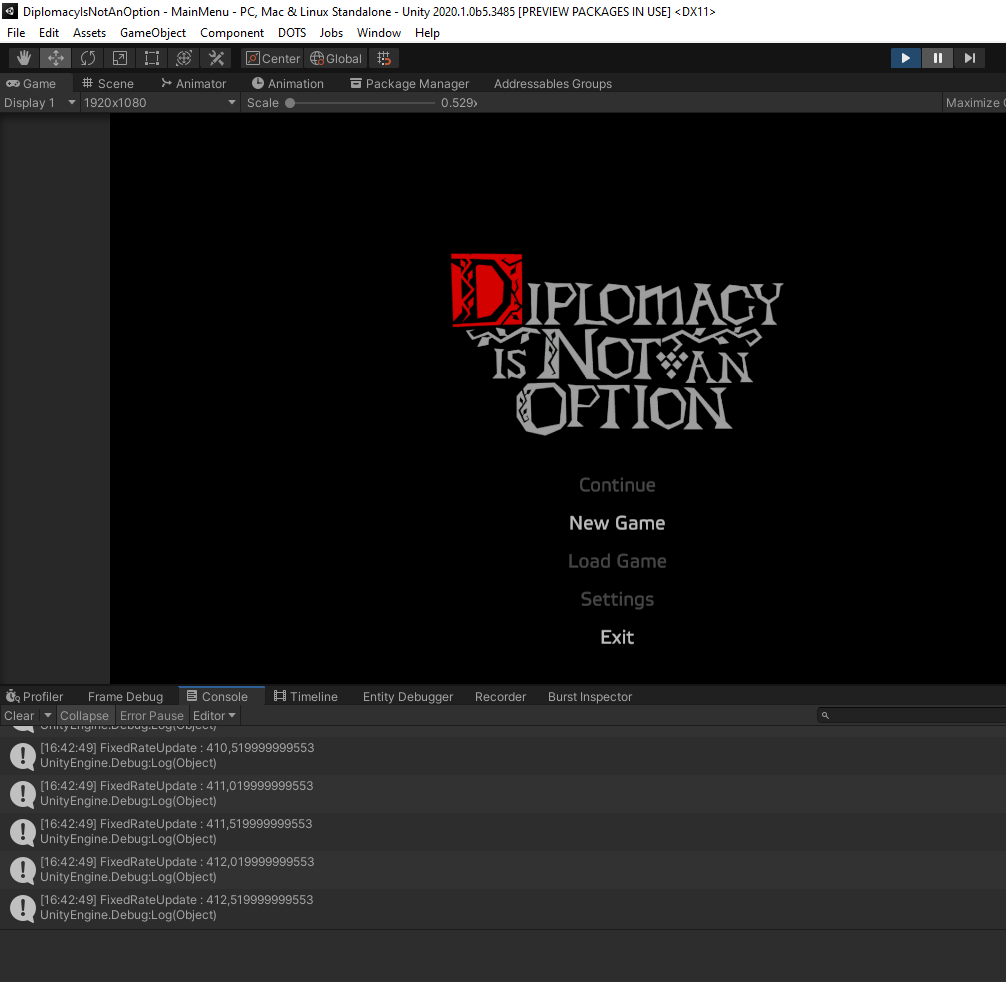The image size is (1006, 982).
Task: Select the combined Transform tool
Action: click(184, 58)
